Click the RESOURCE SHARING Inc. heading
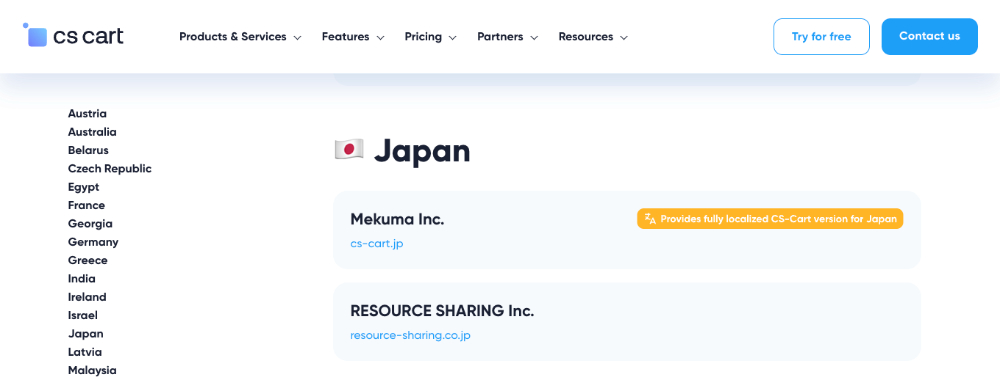Screen dimensions: 1000x380 [x=442, y=311]
